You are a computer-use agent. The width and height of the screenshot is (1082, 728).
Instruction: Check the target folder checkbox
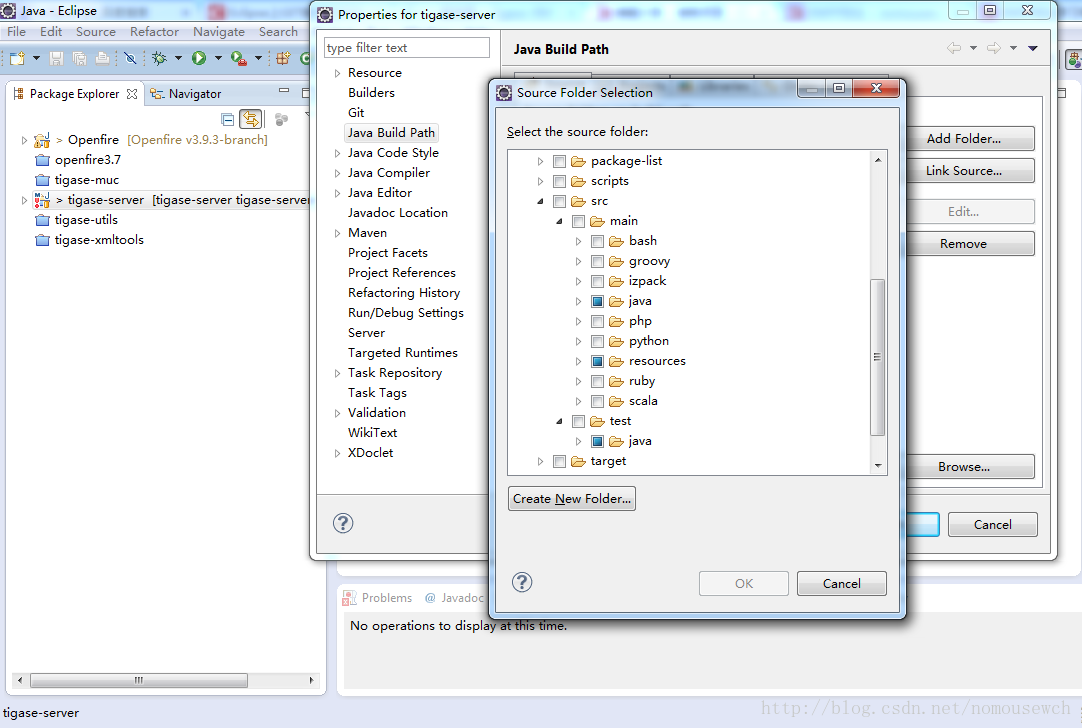(x=560, y=462)
